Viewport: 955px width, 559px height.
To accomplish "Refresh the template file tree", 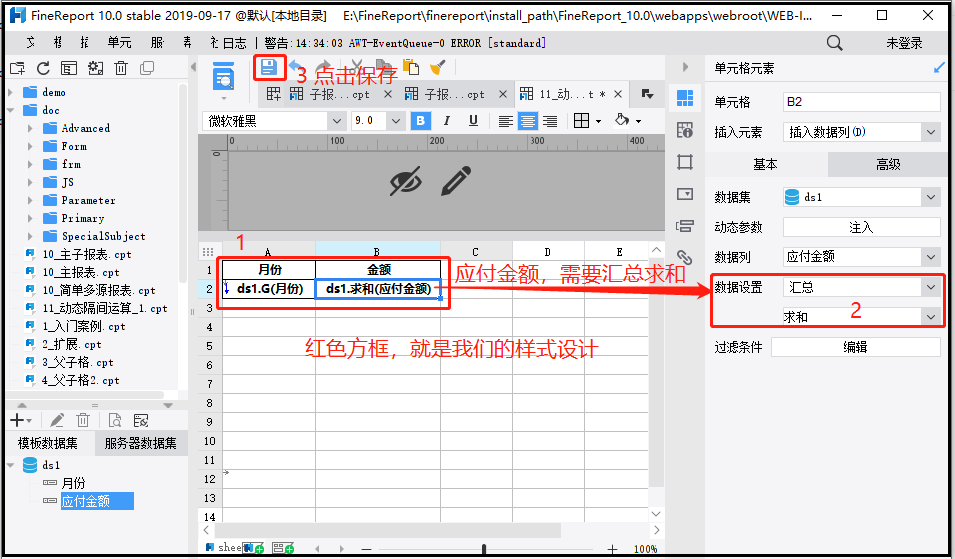I will coord(43,68).
